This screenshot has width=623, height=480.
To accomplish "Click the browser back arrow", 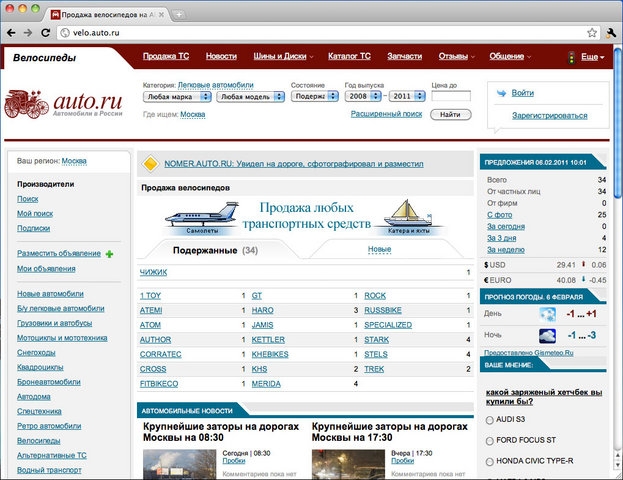I will (11, 33).
